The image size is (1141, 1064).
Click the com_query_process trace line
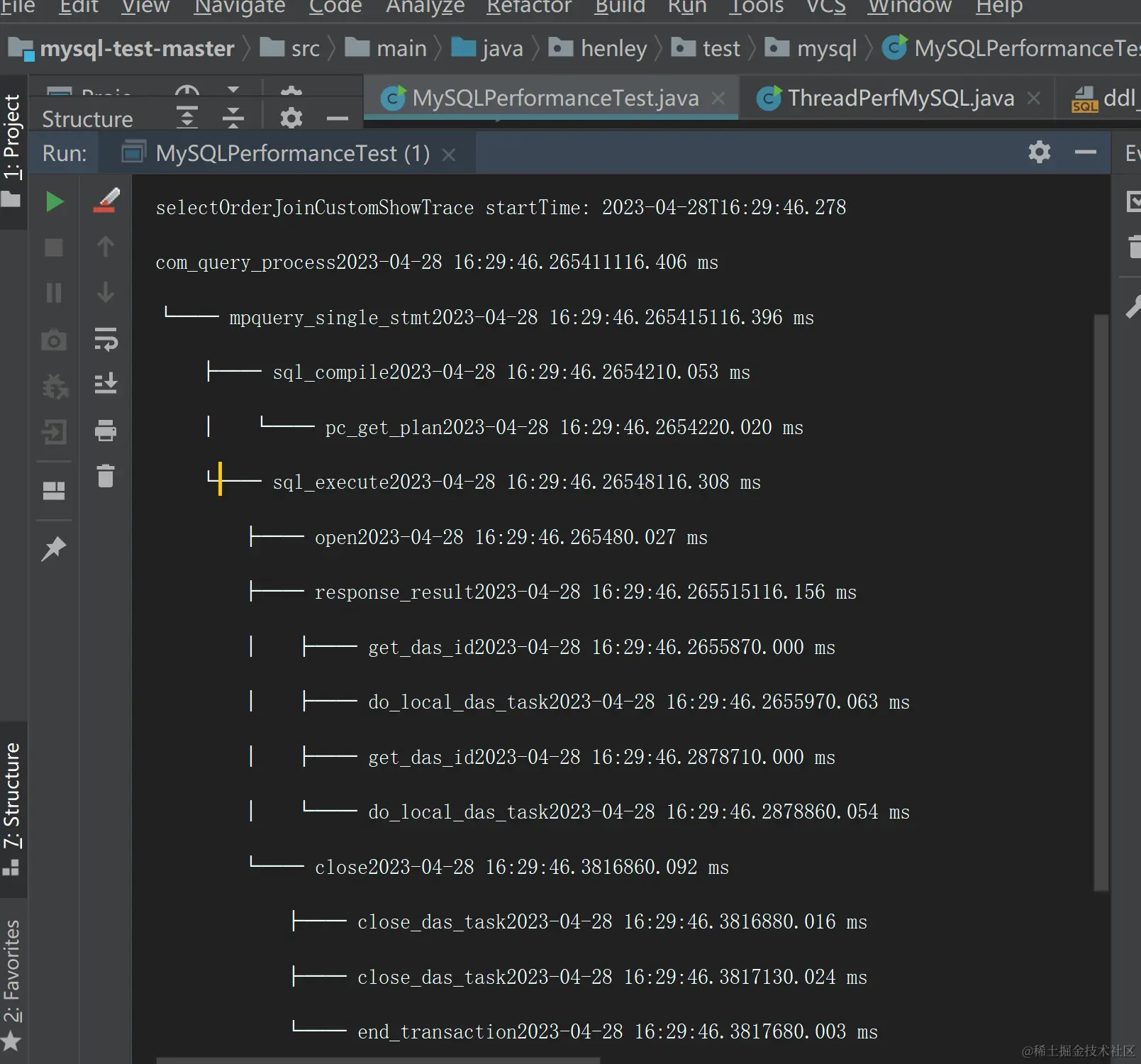(x=437, y=262)
